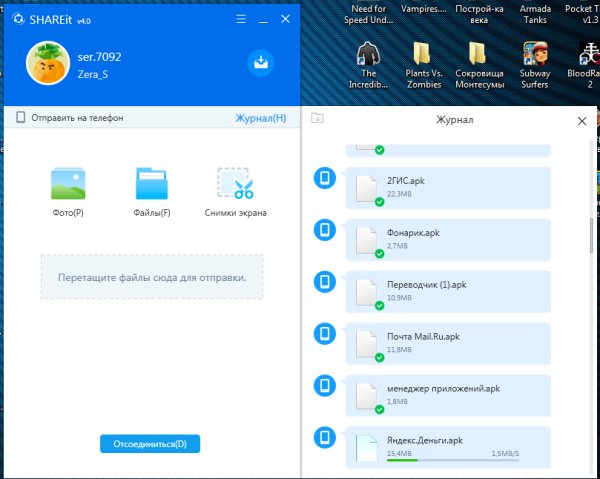Click the file icon of менеджер приложений.apk
The height and width of the screenshot is (479, 600).
[x=367, y=397]
